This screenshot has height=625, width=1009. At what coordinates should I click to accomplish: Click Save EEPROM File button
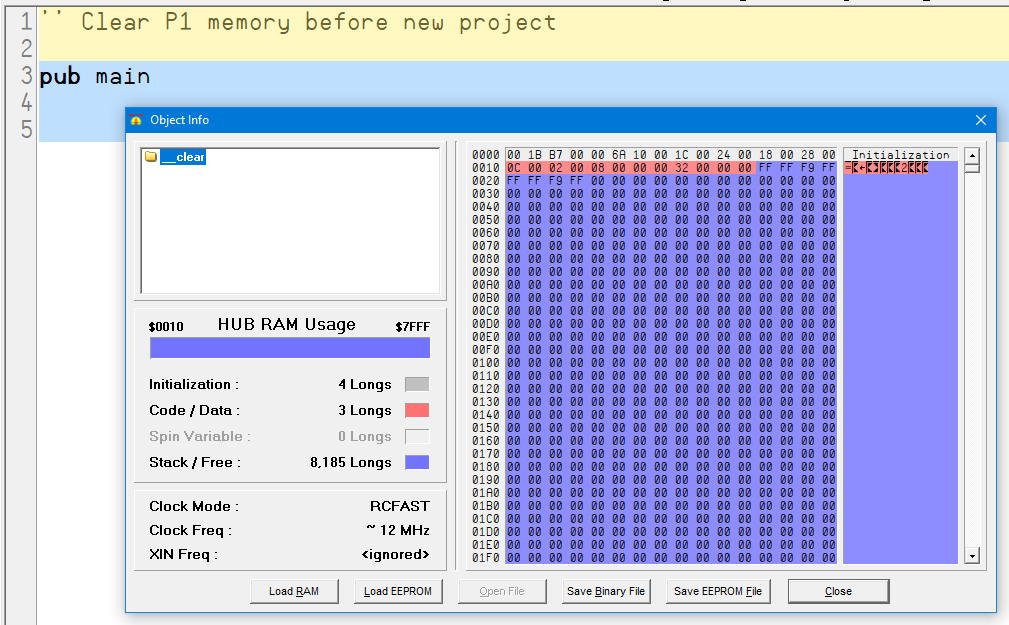[717, 591]
